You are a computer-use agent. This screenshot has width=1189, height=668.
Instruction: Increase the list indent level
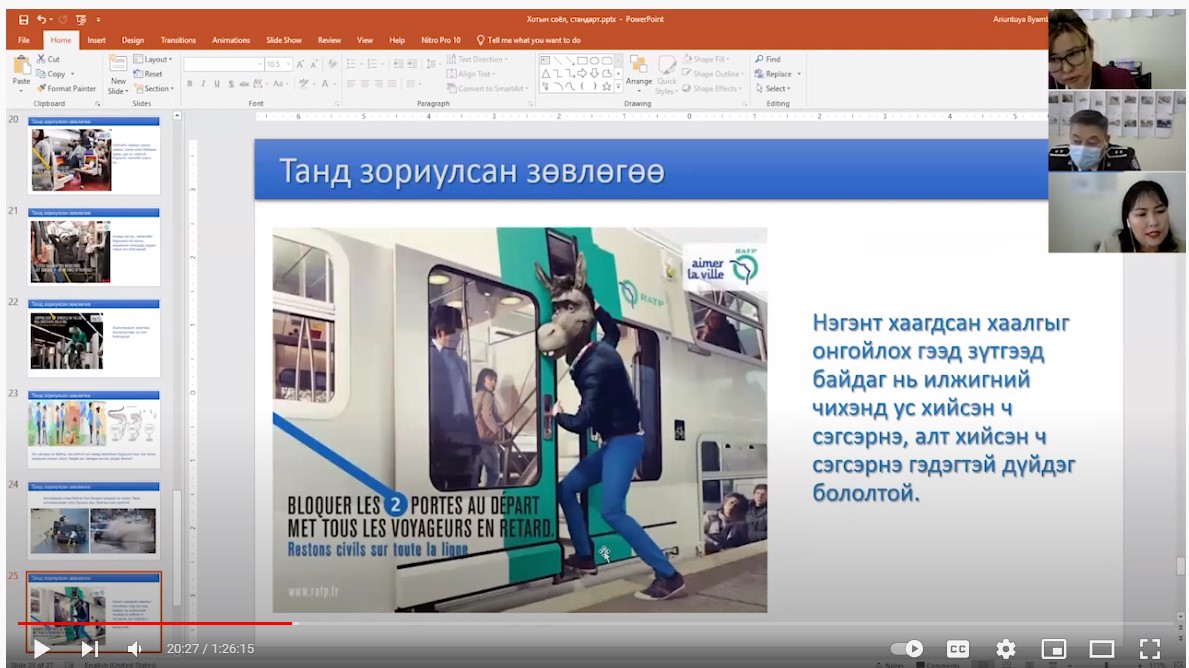[411, 64]
